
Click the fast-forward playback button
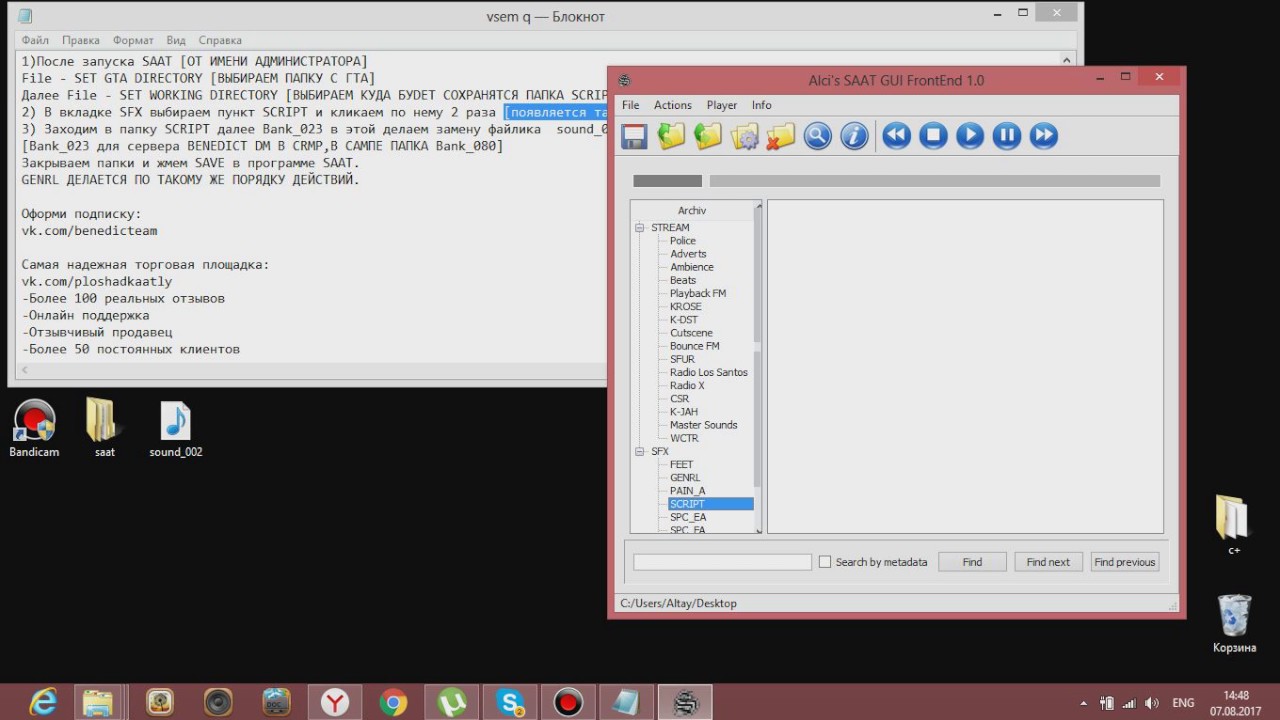pyautogui.click(x=1043, y=136)
